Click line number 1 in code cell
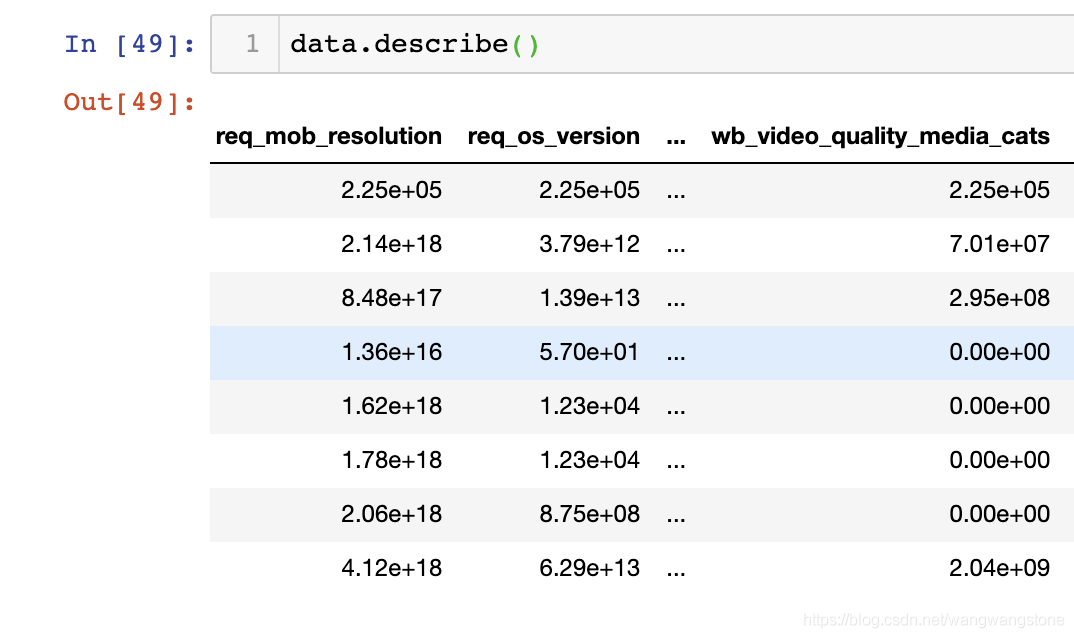Image resolution: width=1074 pixels, height=638 pixels. tap(251, 45)
